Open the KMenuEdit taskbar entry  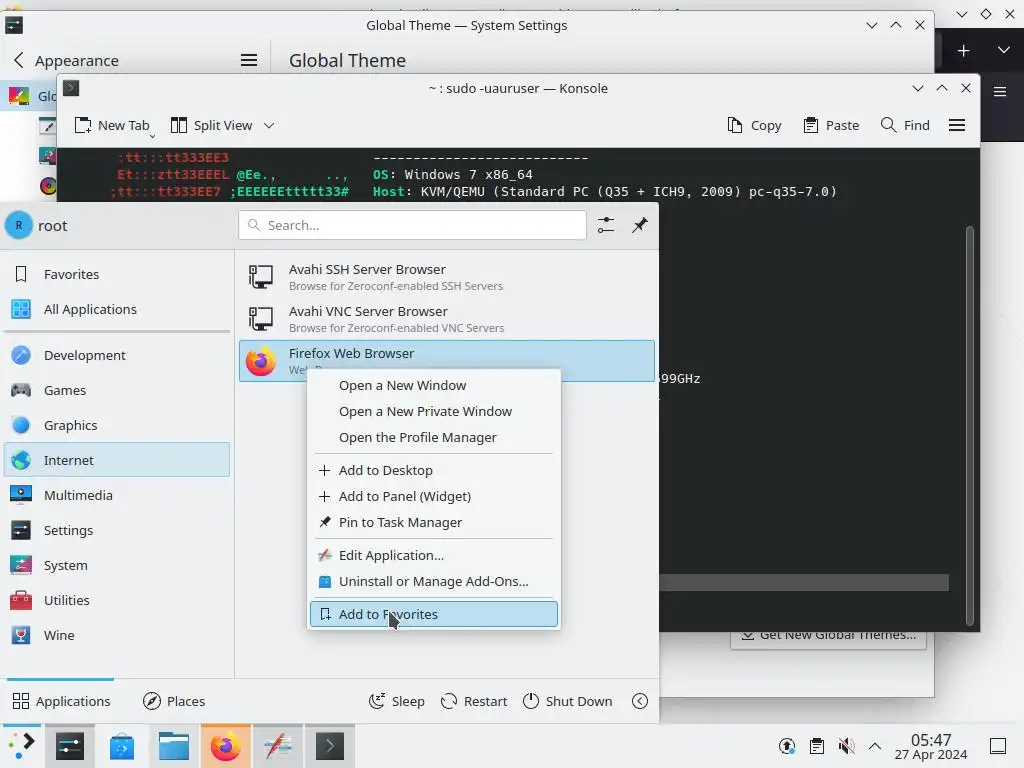pyautogui.click(x=278, y=746)
